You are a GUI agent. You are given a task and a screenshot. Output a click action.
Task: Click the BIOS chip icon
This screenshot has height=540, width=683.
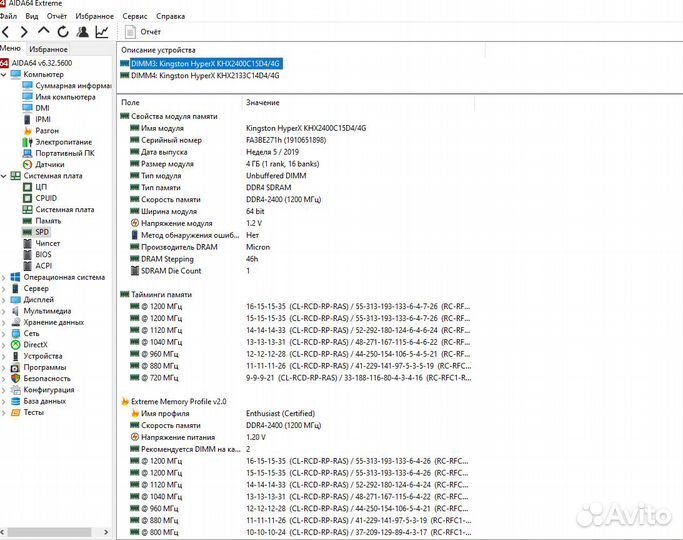click(x=27, y=255)
